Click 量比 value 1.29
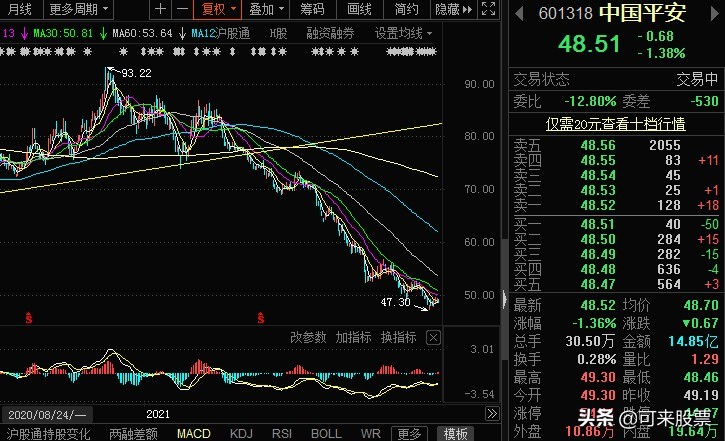The image size is (725, 441). (705, 359)
